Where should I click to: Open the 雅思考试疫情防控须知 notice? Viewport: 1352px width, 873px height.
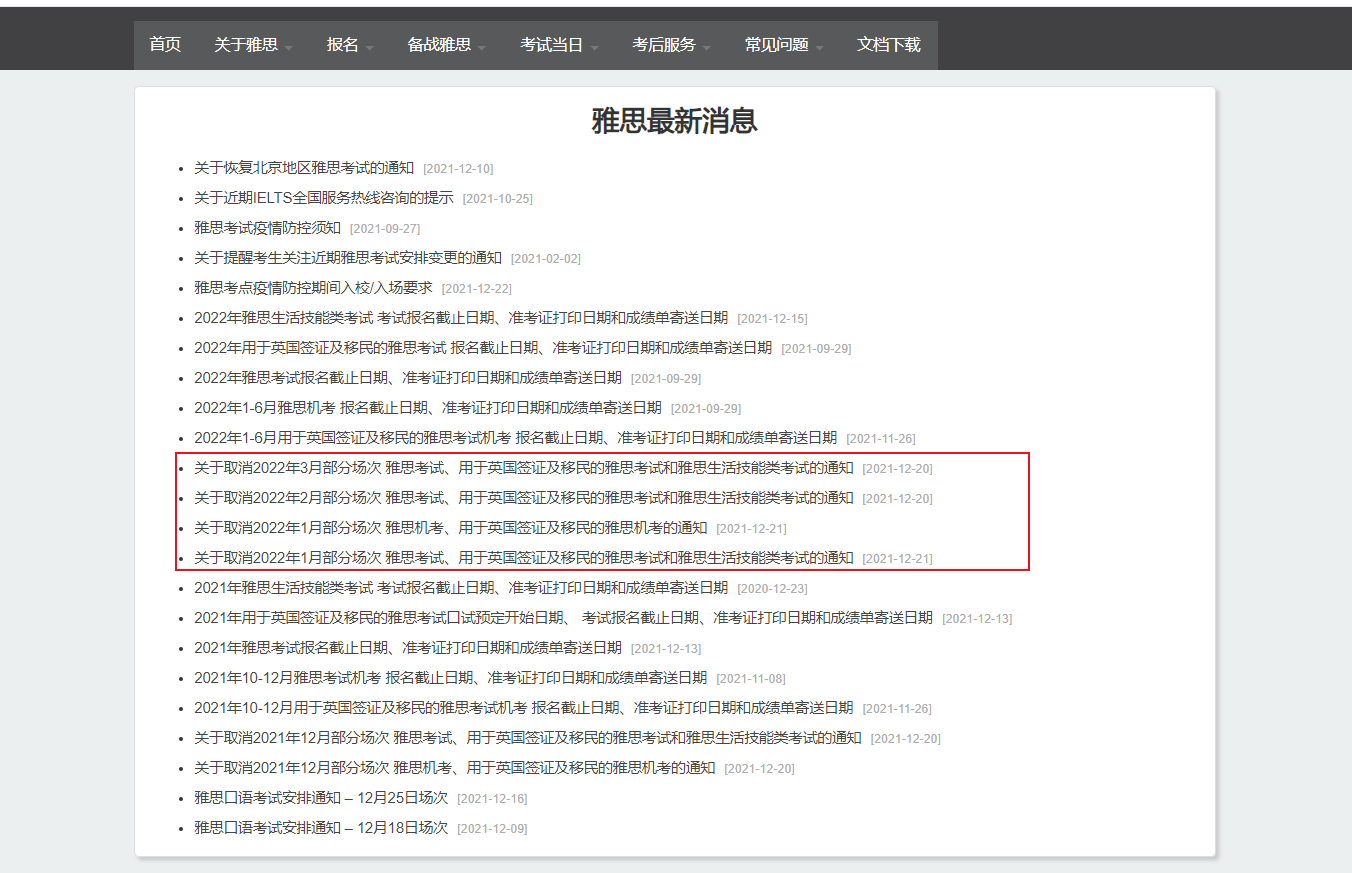[267, 228]
